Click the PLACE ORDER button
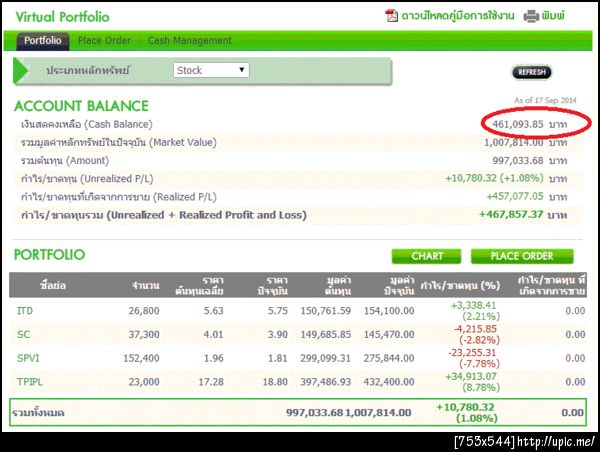The height and width of the screenshot is (452, 600). pyautogui.click(x=522, y=256)
